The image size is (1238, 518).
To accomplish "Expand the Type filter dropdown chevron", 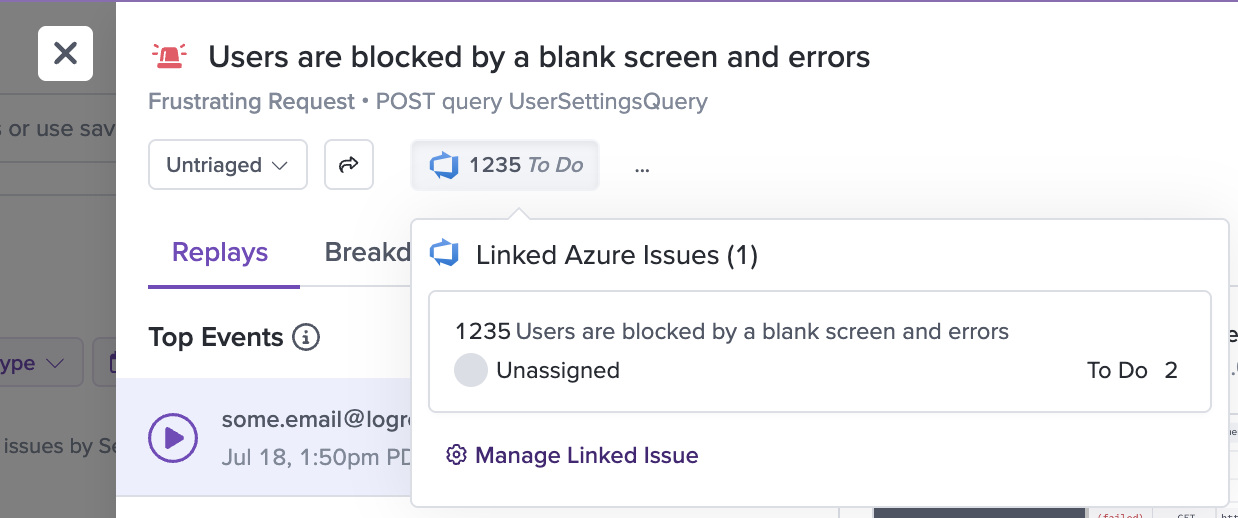I will tap(56, 363).
